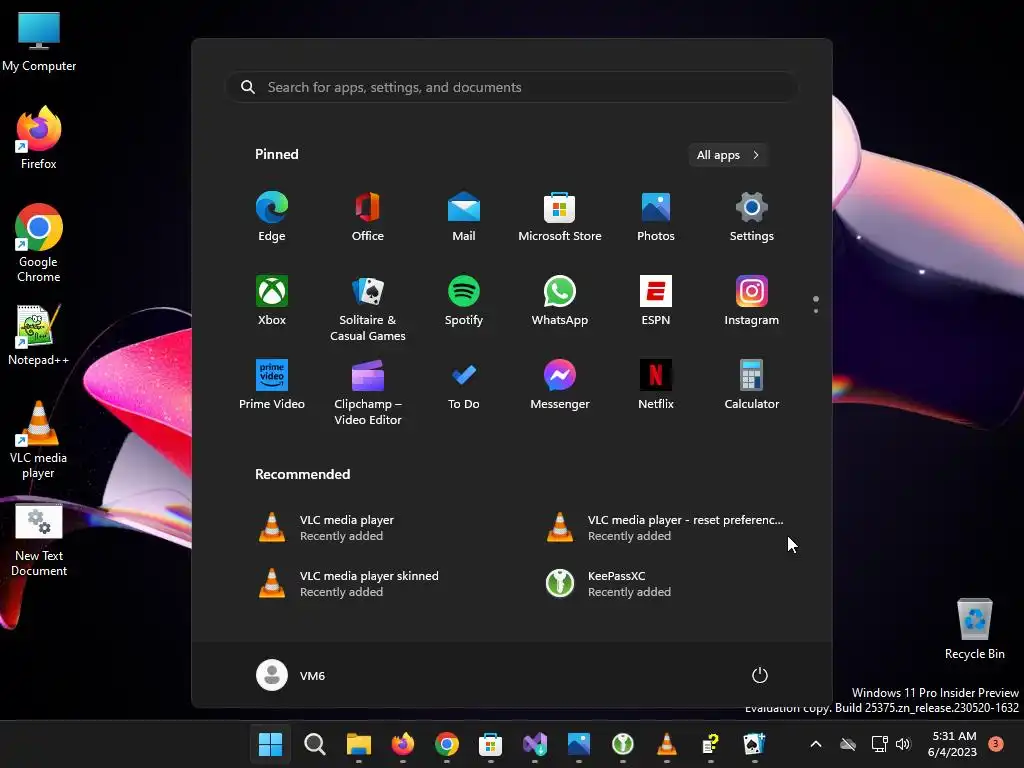The height and width of the screenshot is (768, 1024).
Task: Open Edge from pinned apps
Action: click(272, 217)
